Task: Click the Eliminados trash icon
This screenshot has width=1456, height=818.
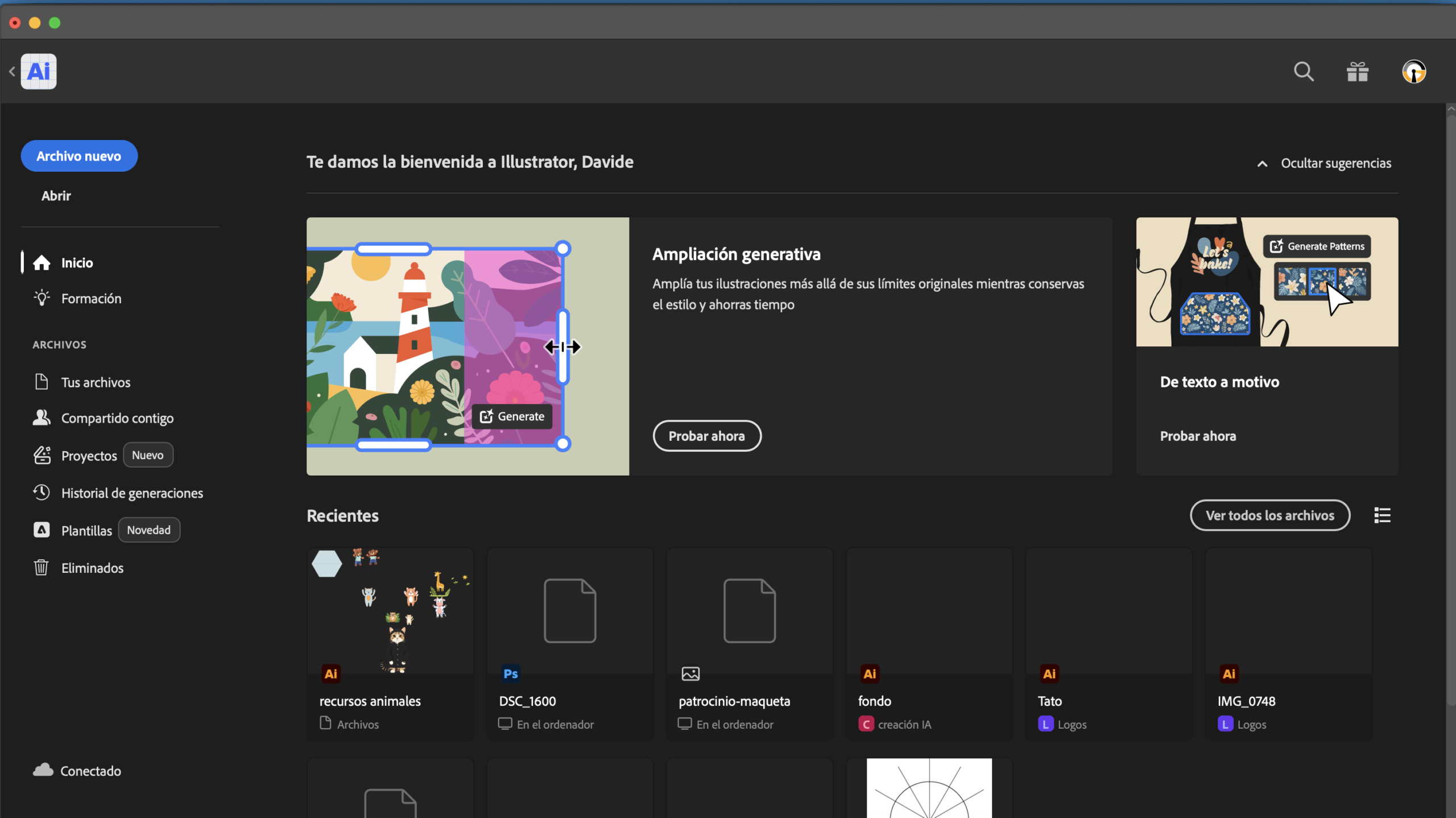Action: (x=41, y=568)
